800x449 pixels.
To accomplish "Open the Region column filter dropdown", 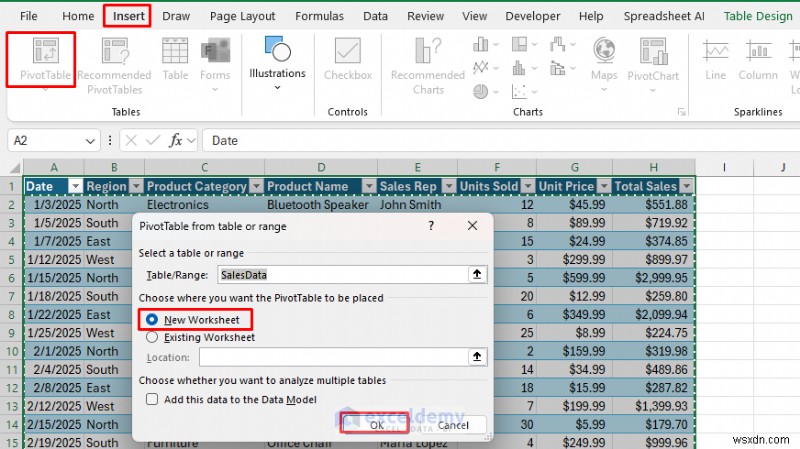I will click(x=136, y=186).
